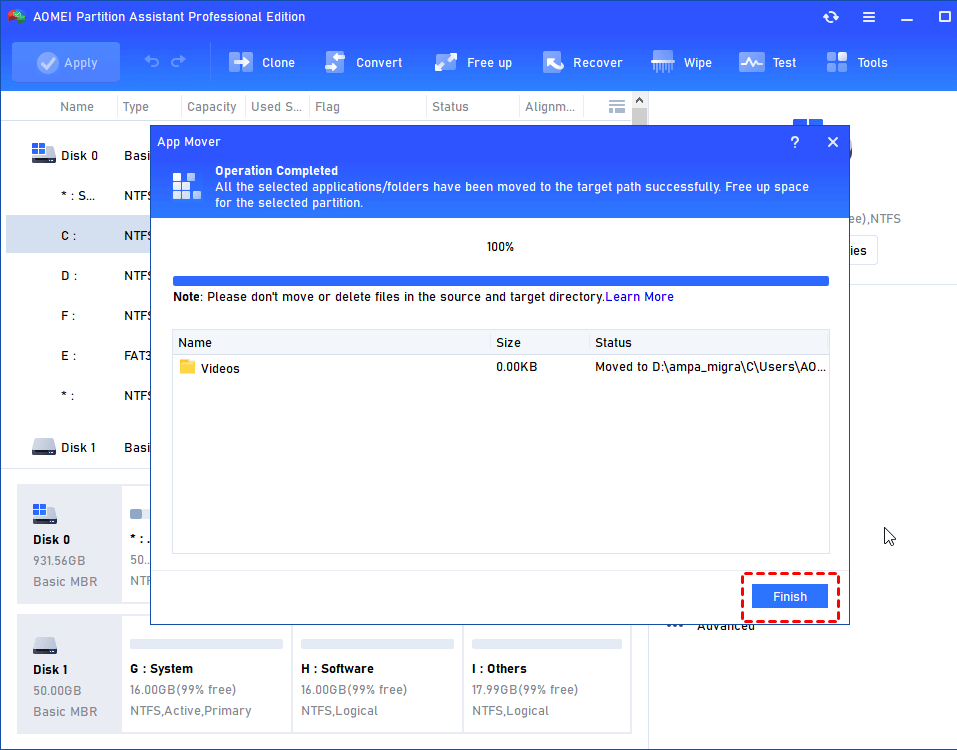Click the Disk 0 icon in list
Screen dimensions: 957x750
[43, 153]
